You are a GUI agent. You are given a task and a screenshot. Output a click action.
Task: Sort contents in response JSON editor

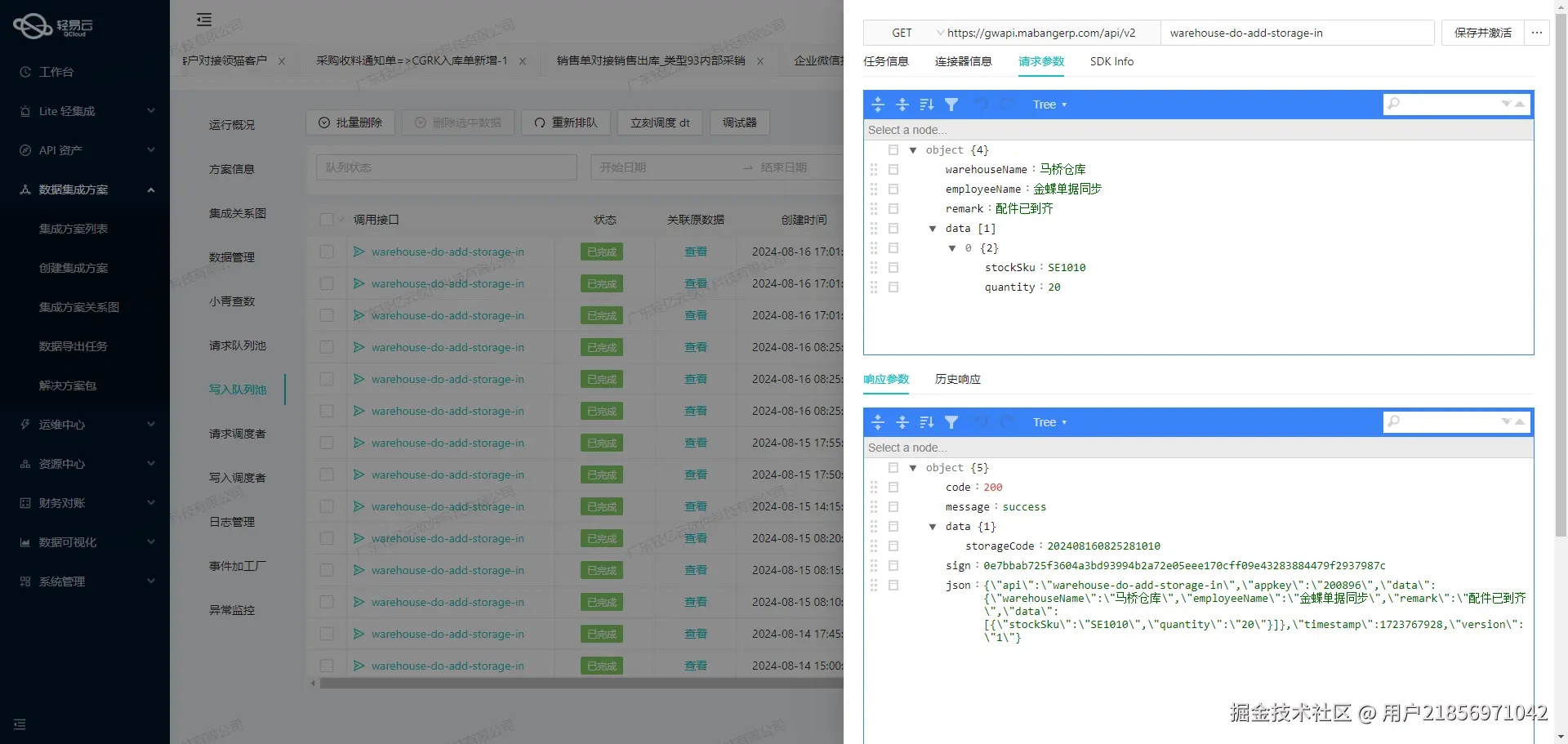click(927, 422)
